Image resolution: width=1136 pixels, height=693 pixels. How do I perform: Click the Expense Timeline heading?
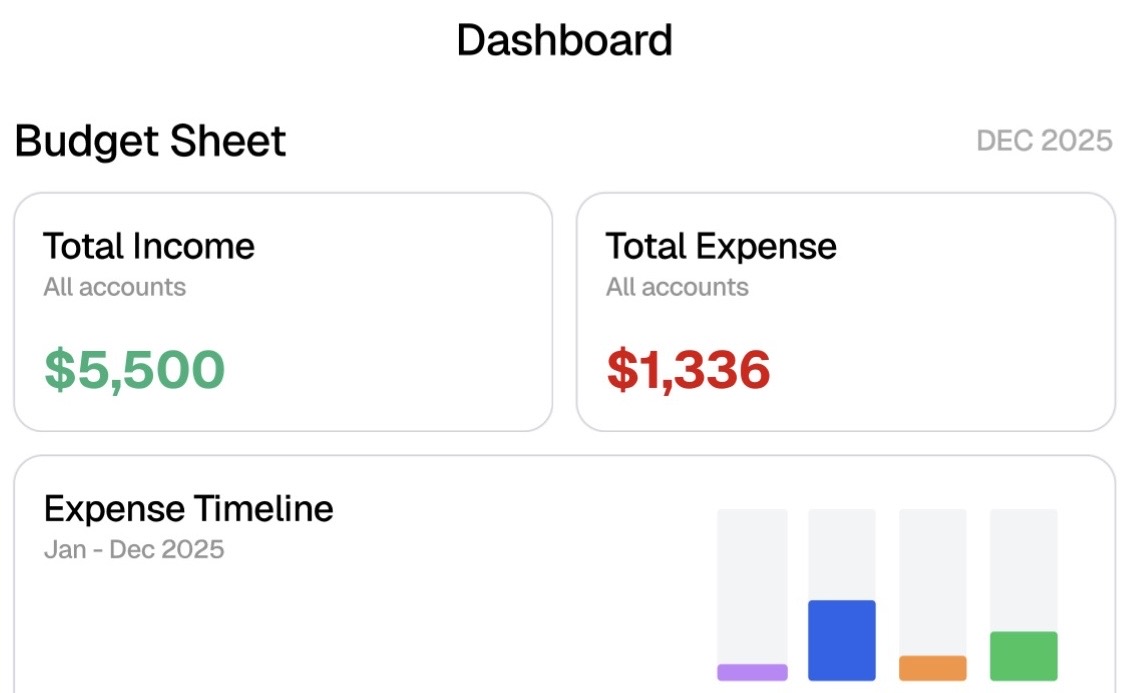187,508
